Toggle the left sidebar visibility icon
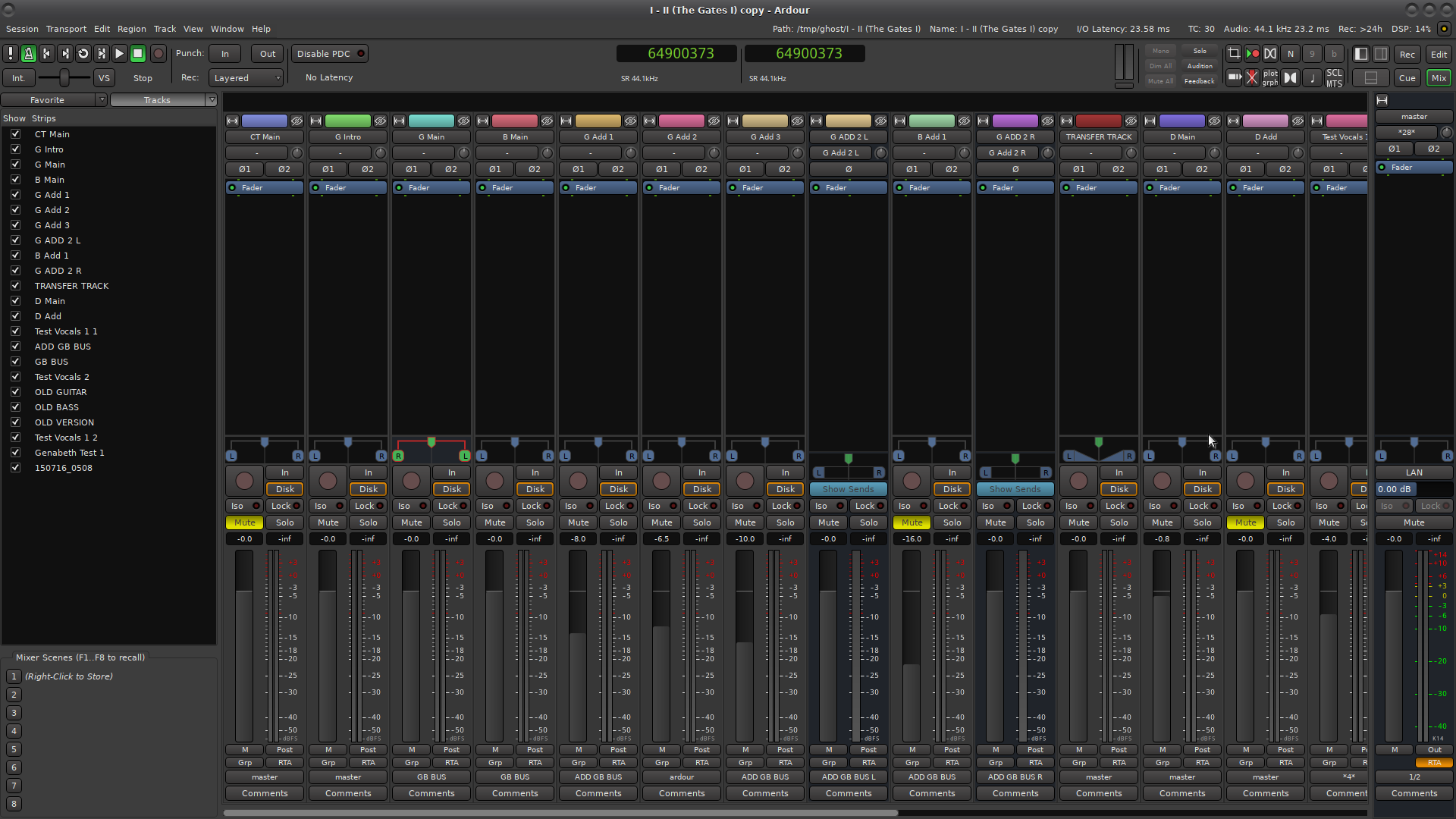The height and width of the screenshot is (819, 1456). click(1361, 54)
